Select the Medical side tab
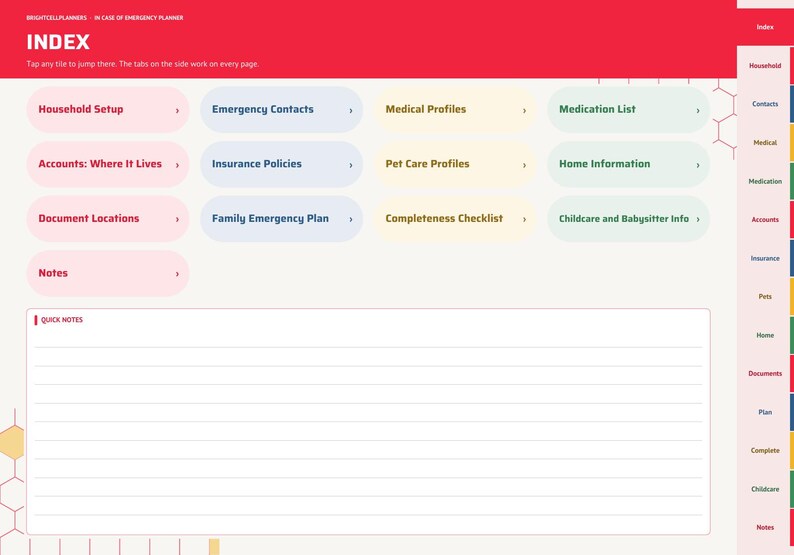The width and height of the screenshot is (794, 555). (x=765, y=143)
